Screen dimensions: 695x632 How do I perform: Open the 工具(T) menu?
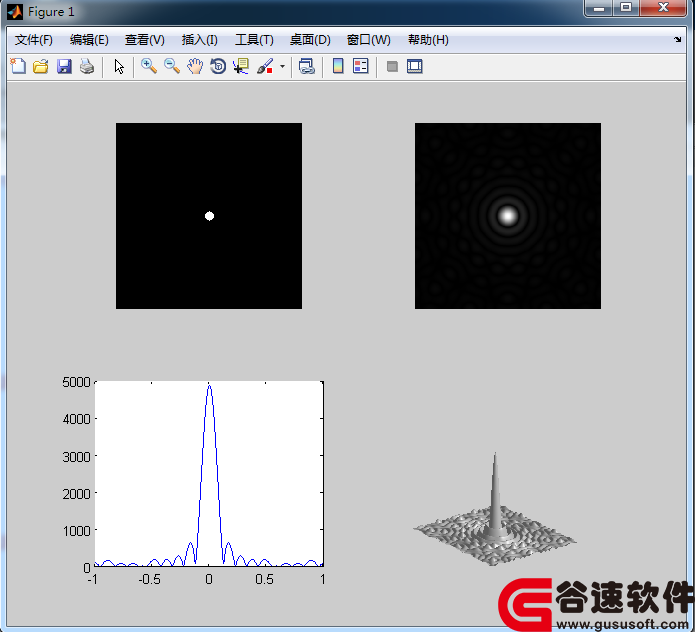pos(254,40)
